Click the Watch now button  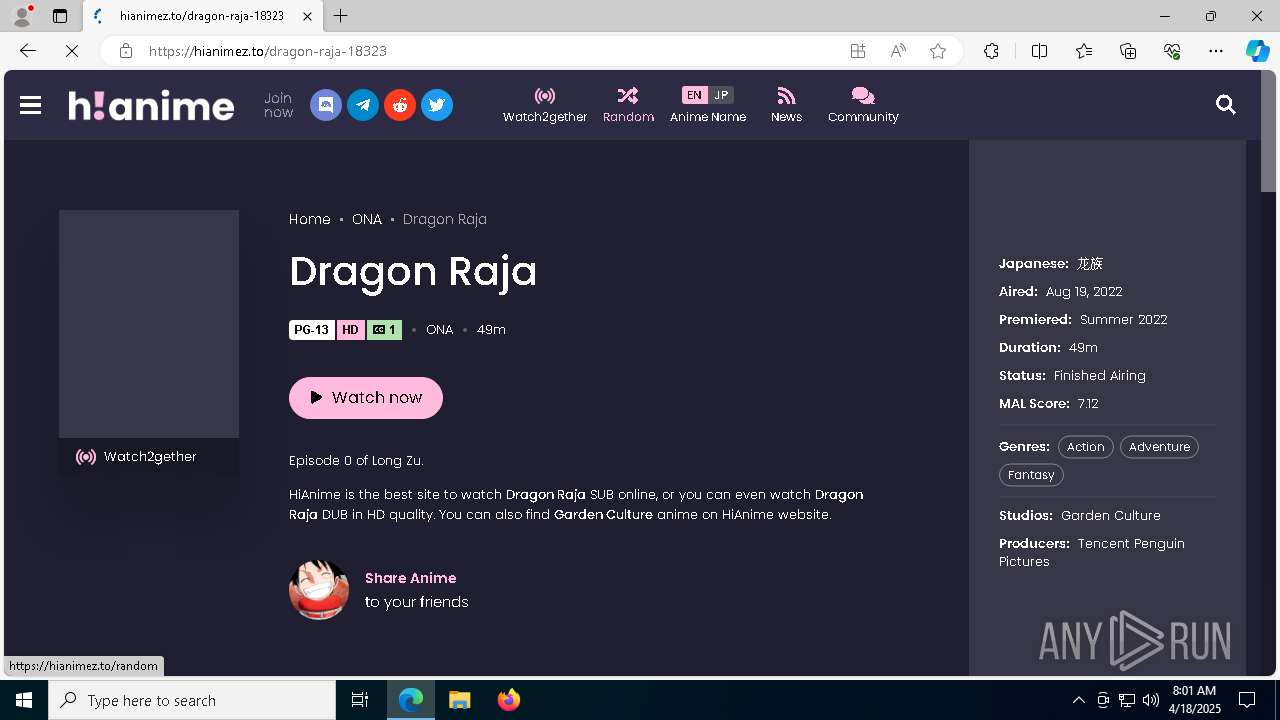point(366,398)
